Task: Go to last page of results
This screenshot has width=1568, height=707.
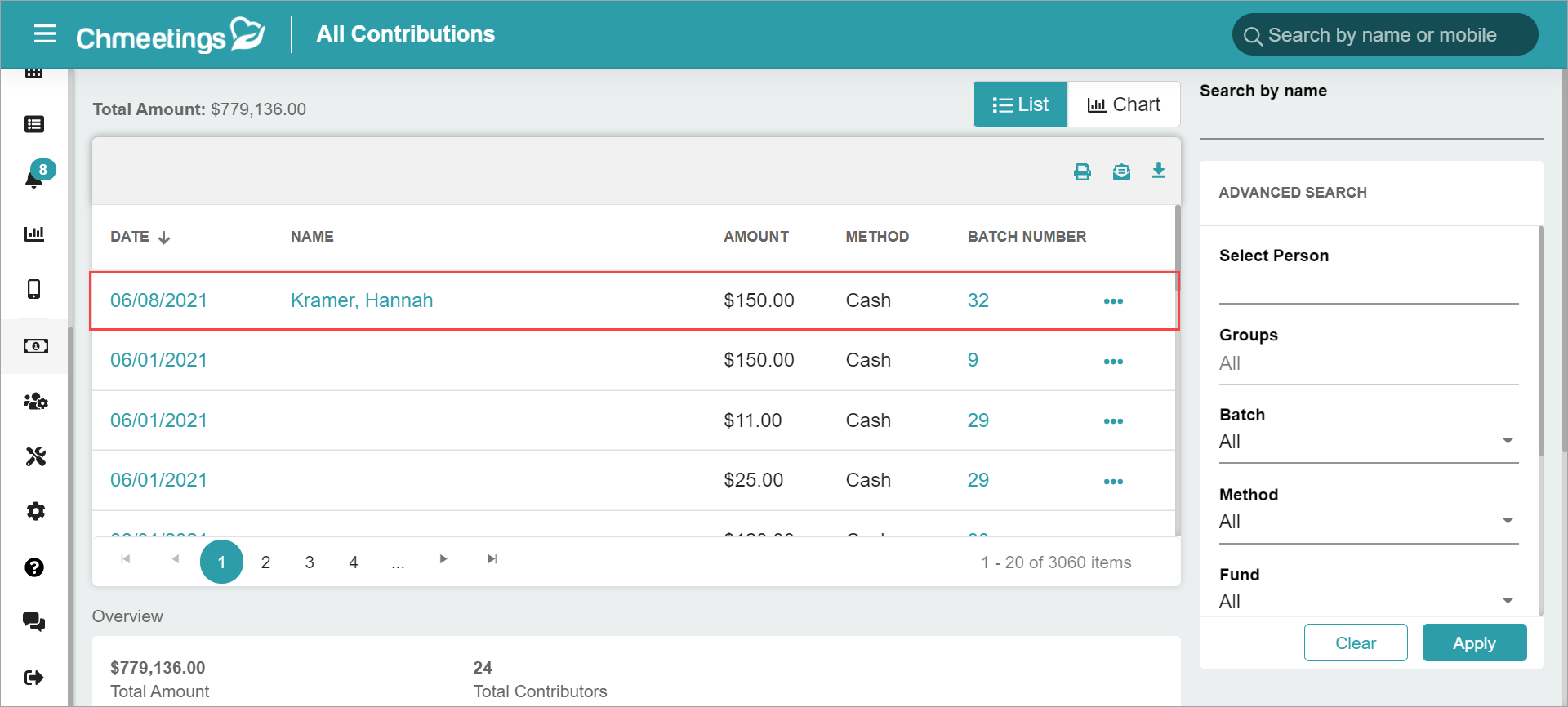Action: tap(492, 559)
